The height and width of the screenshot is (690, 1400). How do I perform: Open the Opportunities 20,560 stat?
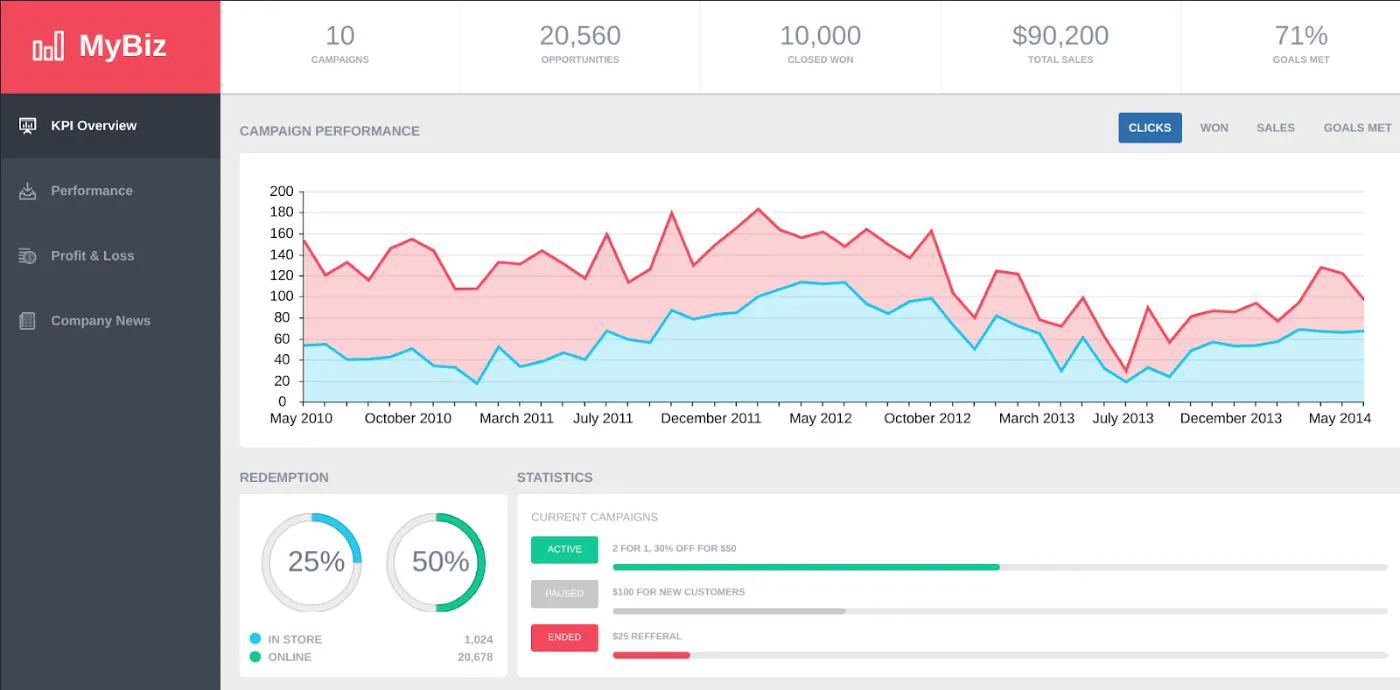(580, 46)
